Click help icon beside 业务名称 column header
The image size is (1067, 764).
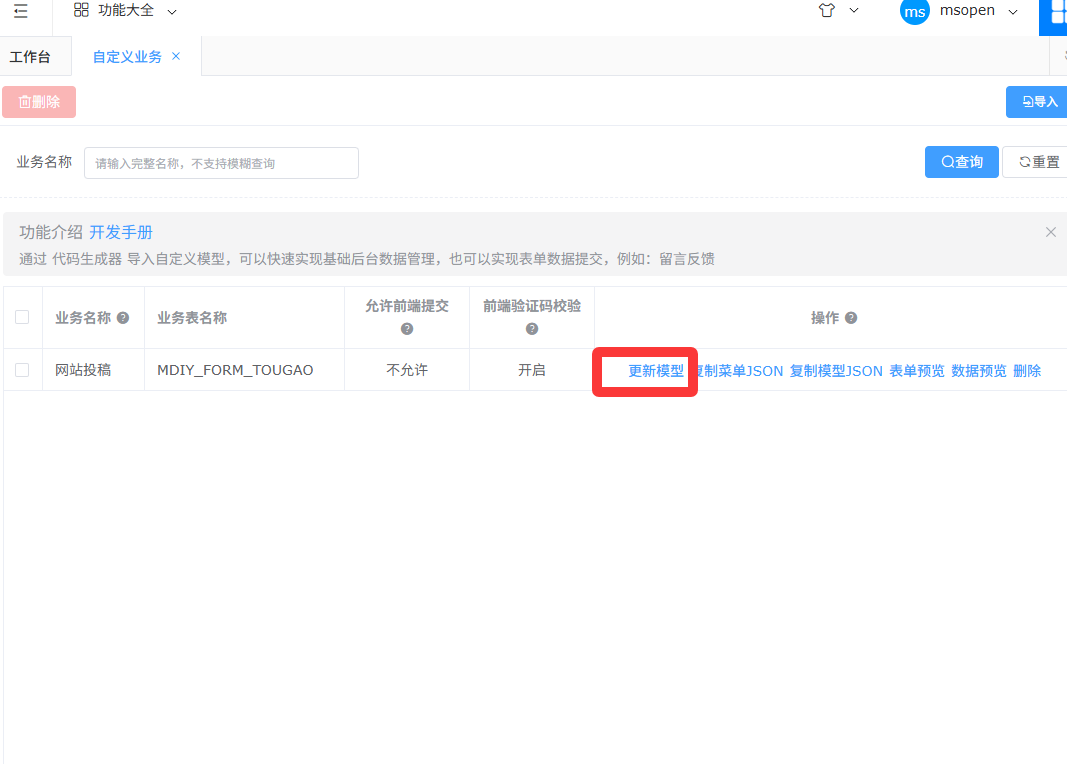pos(123,318)
